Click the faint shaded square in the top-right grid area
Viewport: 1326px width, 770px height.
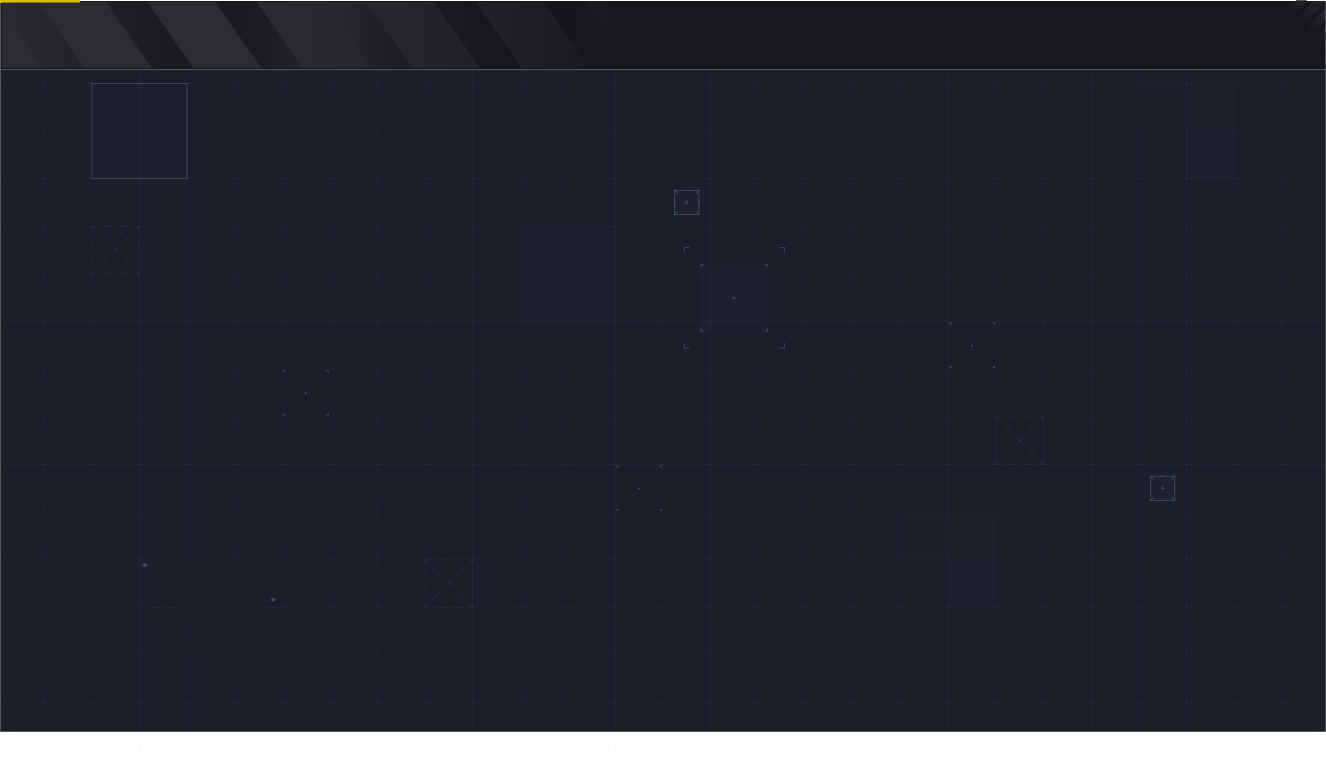click(x=1161, y=108)
